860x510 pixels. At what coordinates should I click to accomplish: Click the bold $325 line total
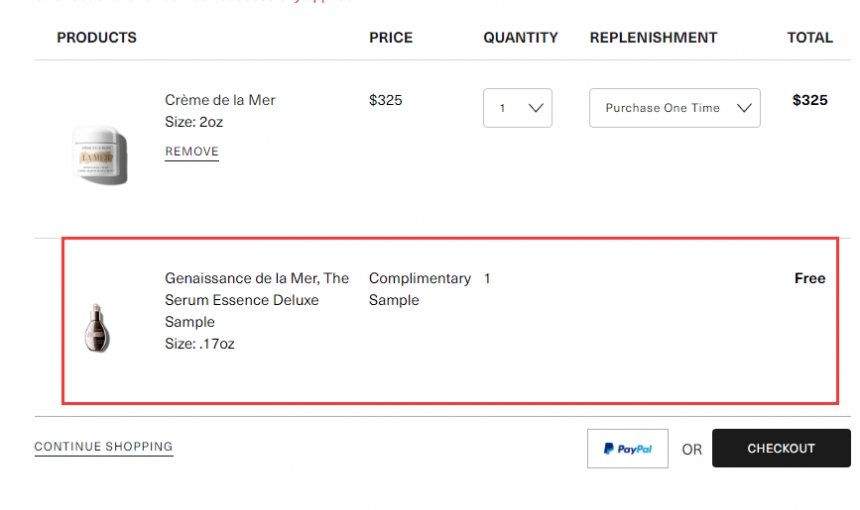tap(810, 100)
